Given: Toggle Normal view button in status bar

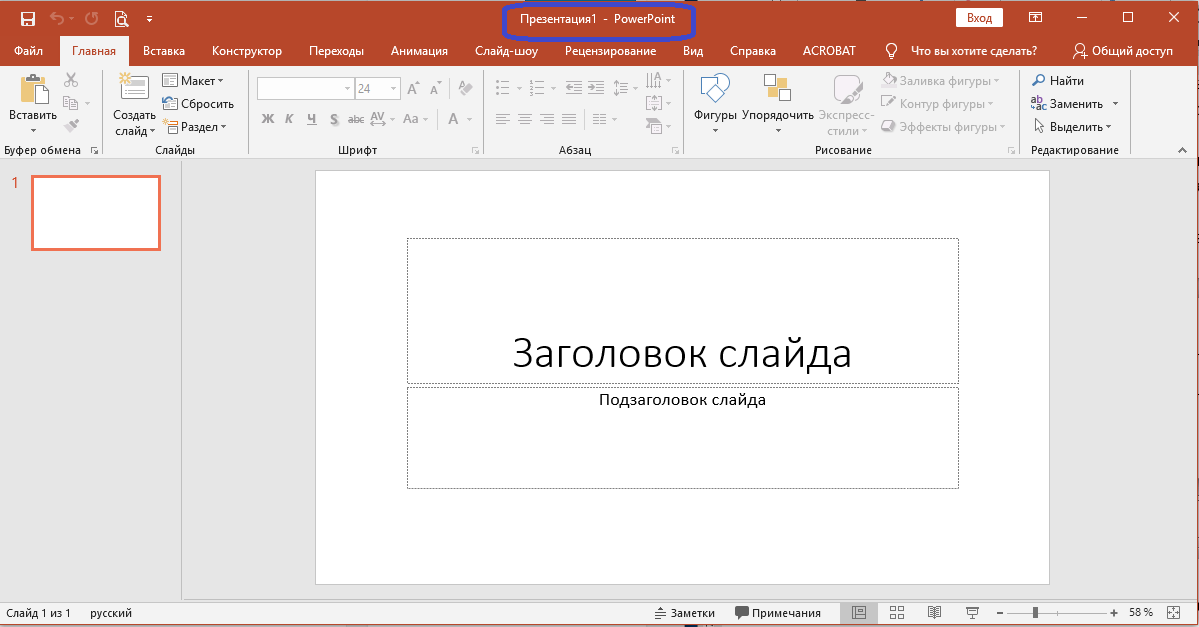Looking at the screenshot, I should (859, 612).
